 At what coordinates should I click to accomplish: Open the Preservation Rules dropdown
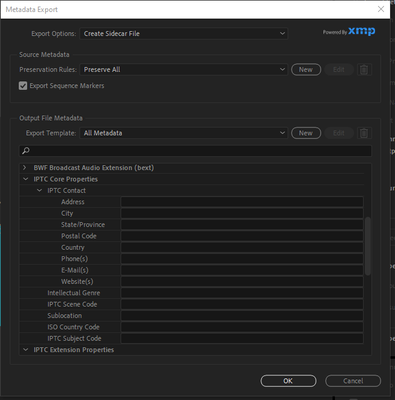(183, 70)
